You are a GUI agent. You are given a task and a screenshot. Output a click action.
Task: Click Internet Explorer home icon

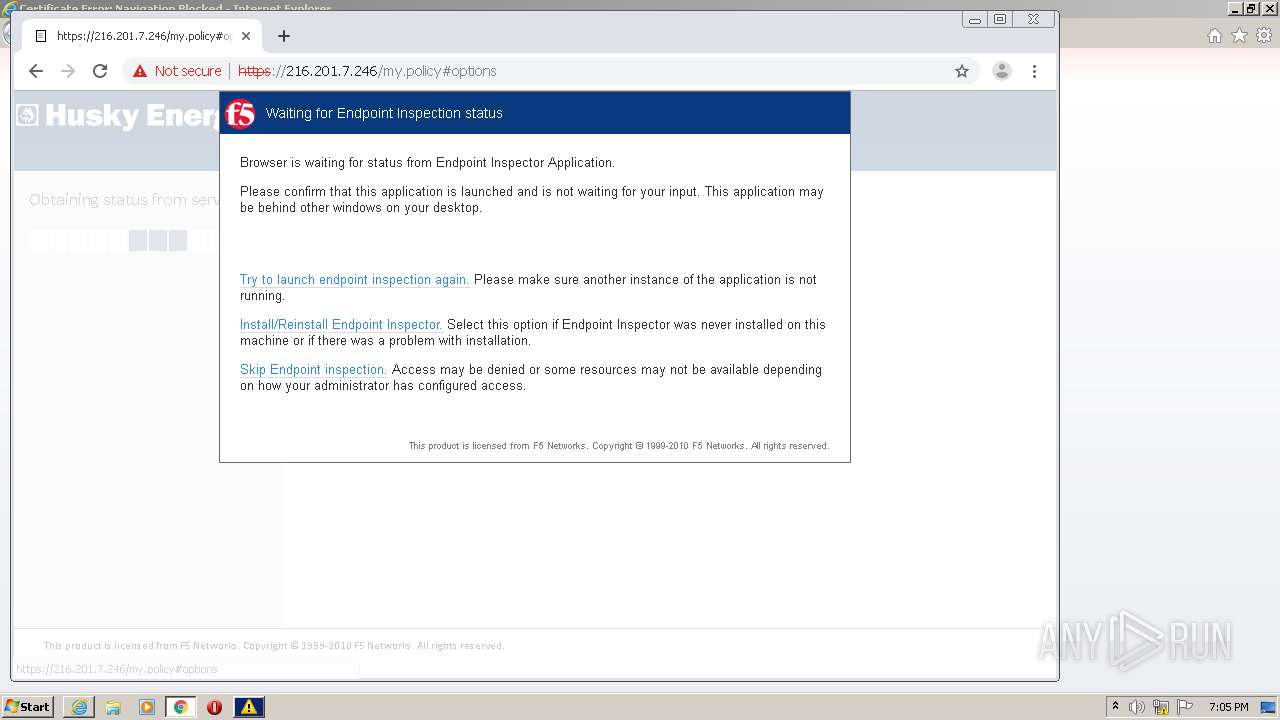[1215, 36]
